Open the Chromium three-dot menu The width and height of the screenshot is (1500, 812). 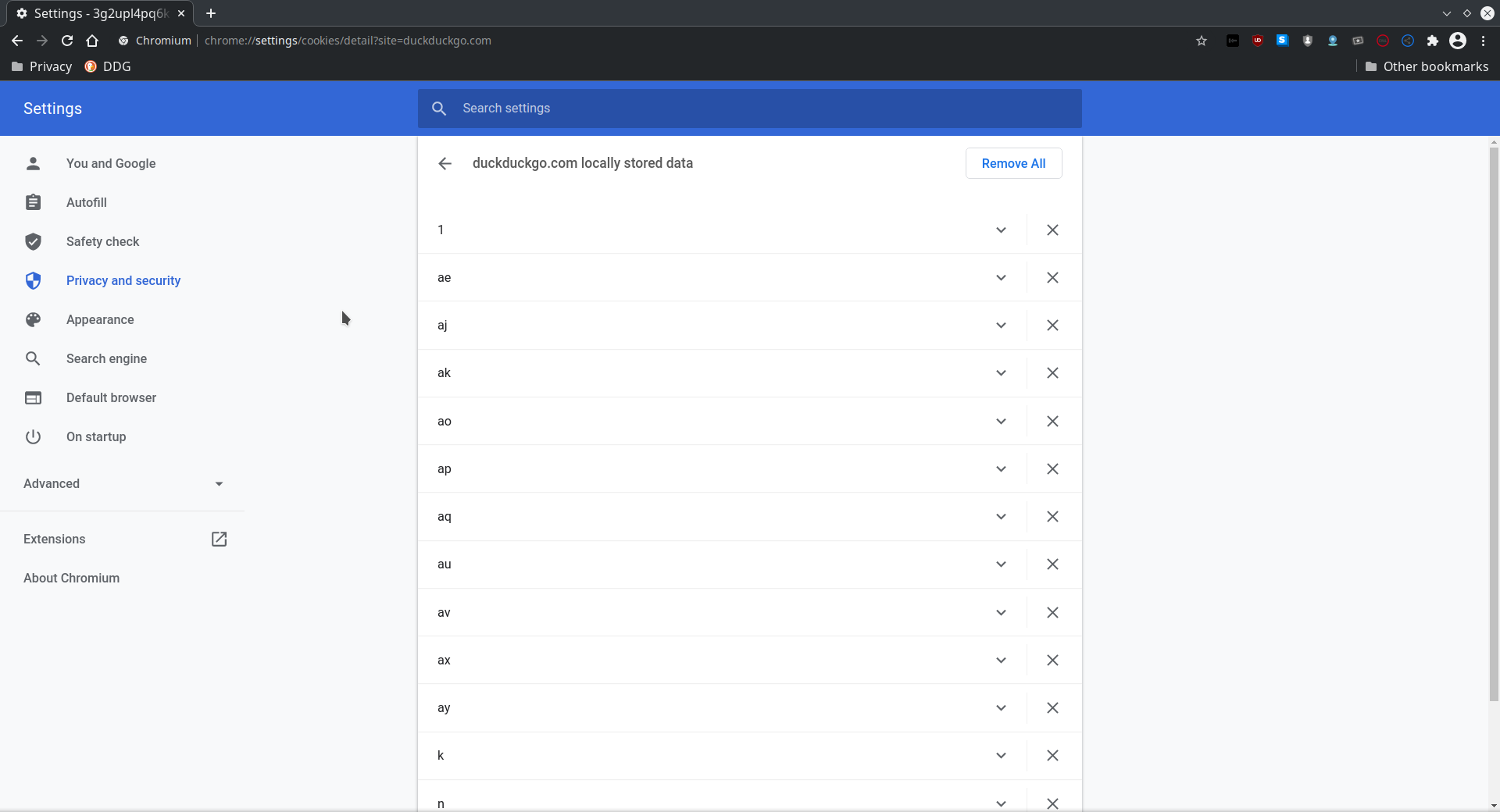[x=1483, y=41]
